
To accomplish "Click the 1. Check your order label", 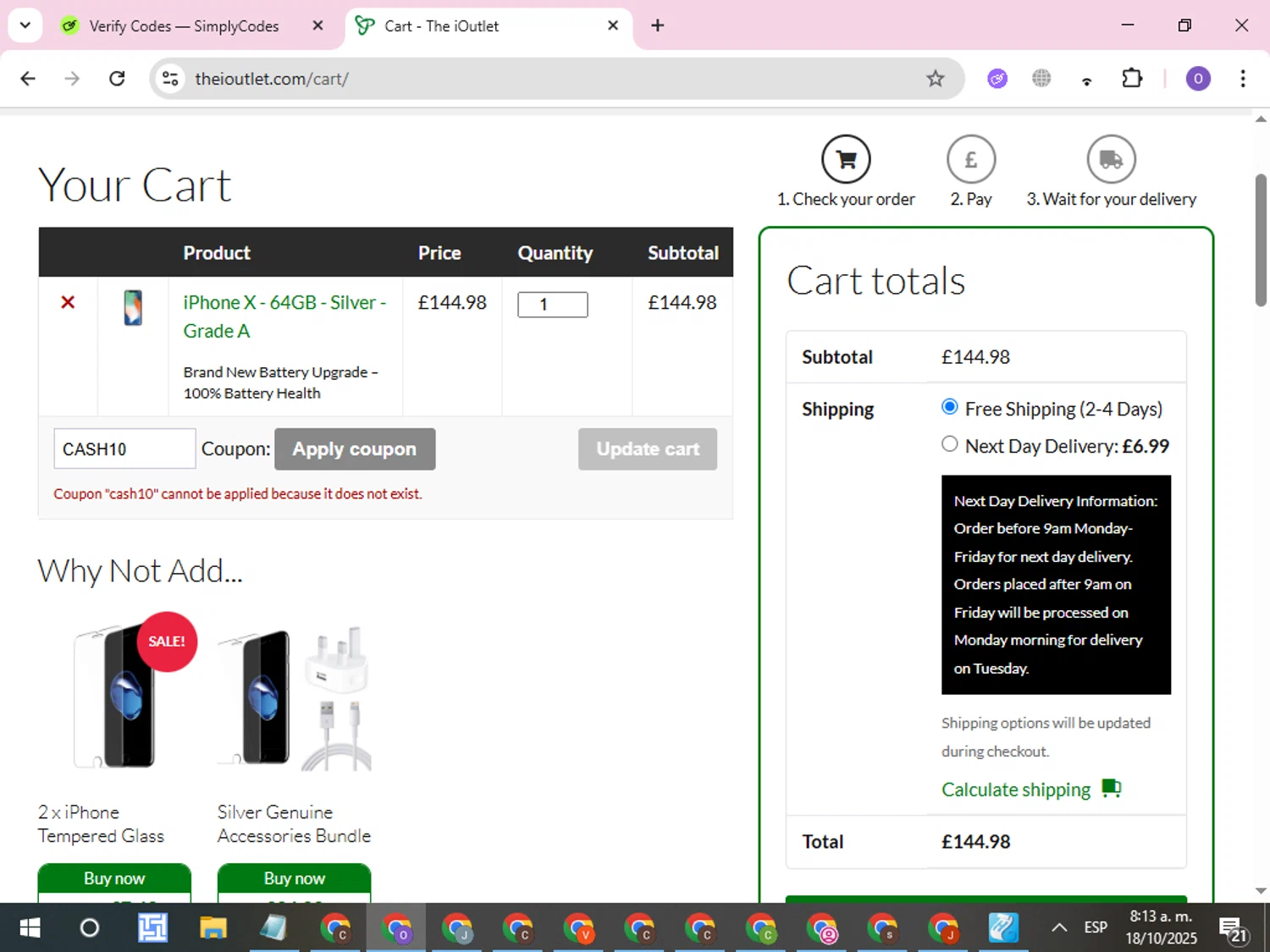I will [846, 200].
